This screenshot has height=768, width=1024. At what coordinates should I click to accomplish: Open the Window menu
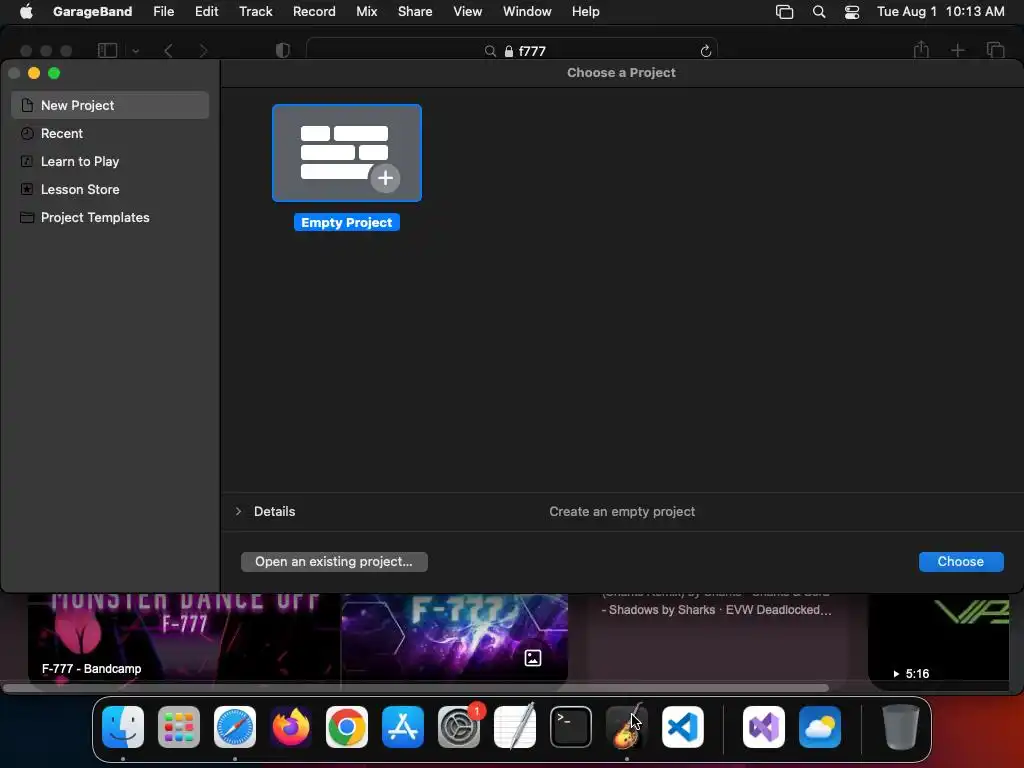tap(527, 12)
